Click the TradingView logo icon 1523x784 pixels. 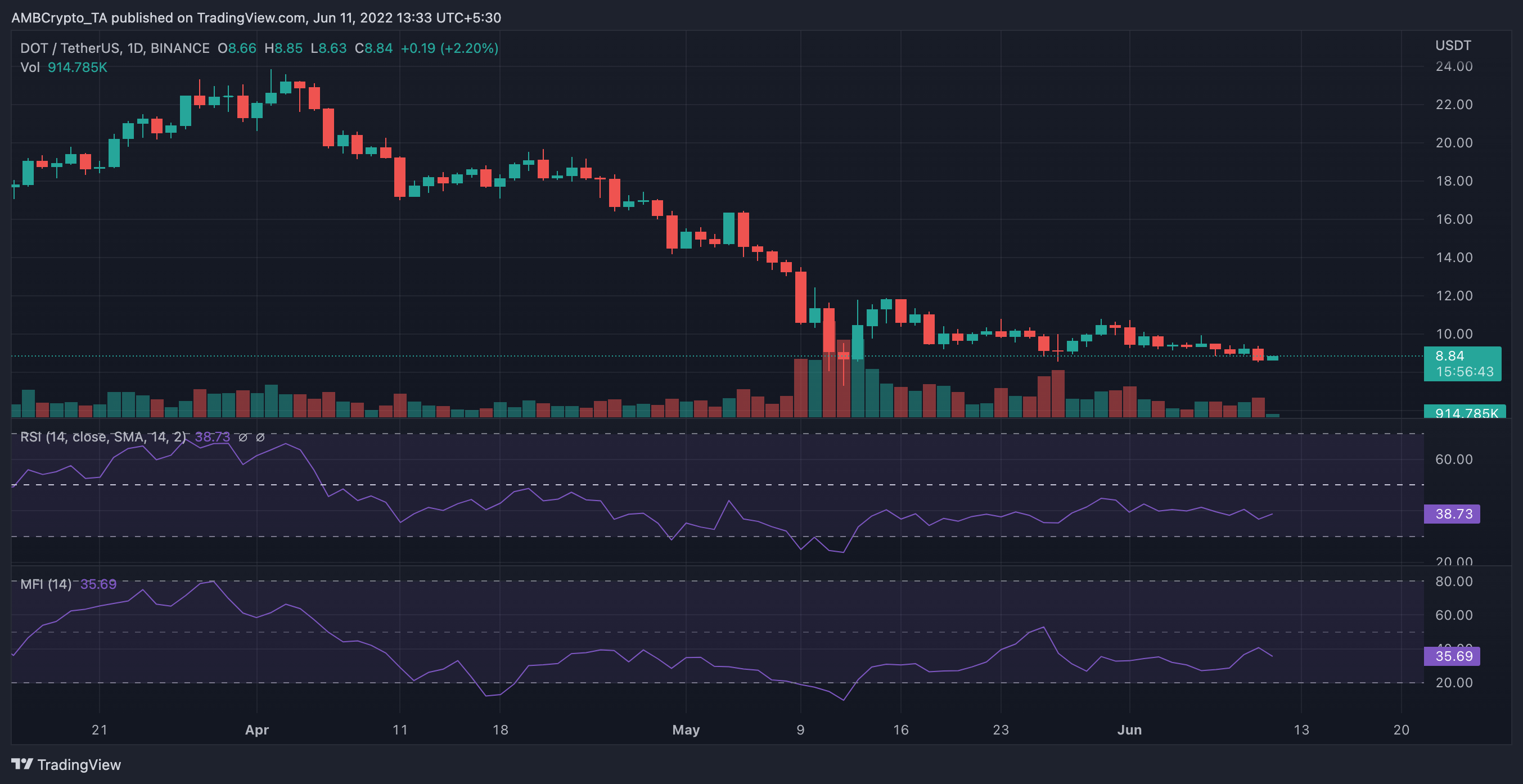22,764
